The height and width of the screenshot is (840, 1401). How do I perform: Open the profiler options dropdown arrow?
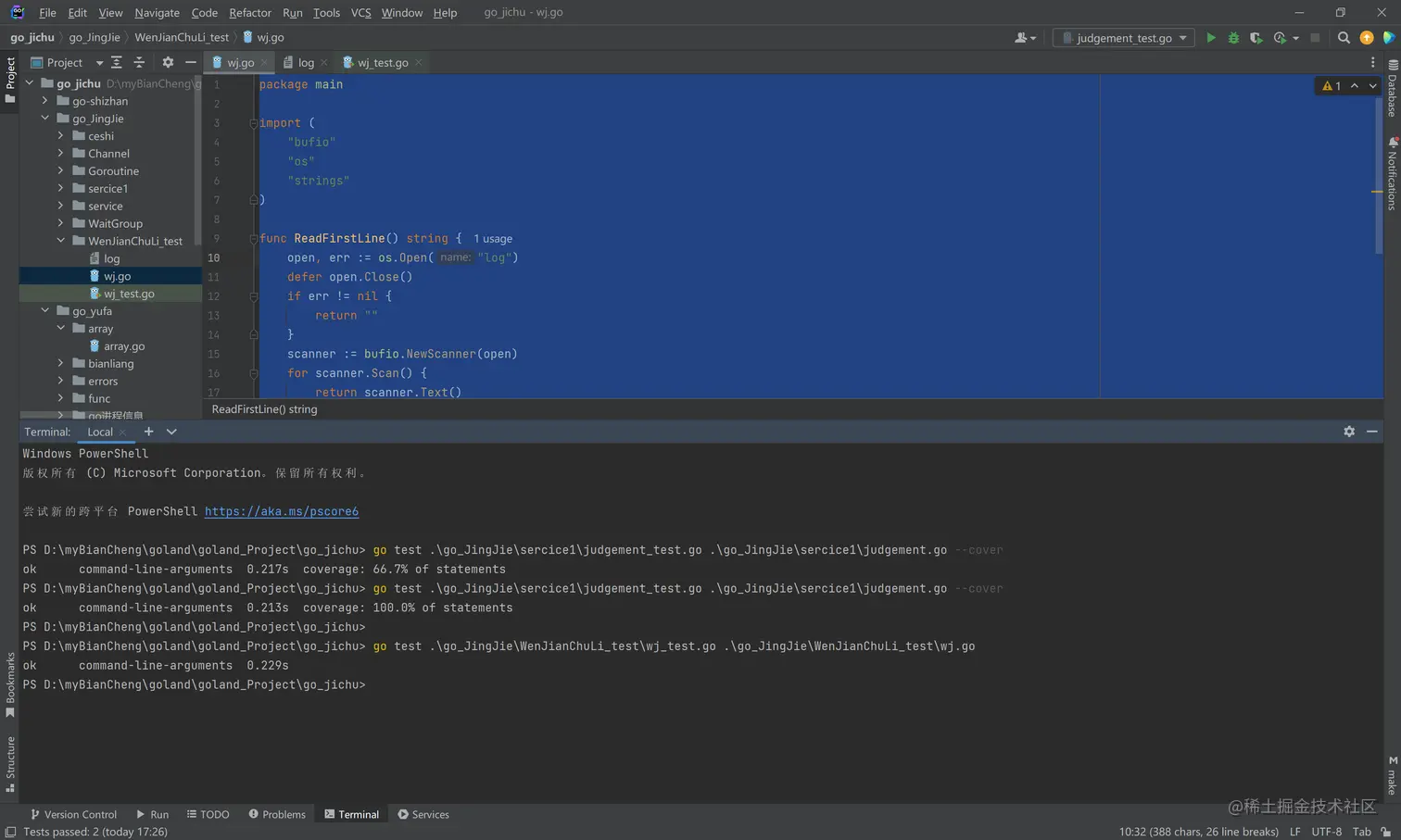click(1295, 38)
